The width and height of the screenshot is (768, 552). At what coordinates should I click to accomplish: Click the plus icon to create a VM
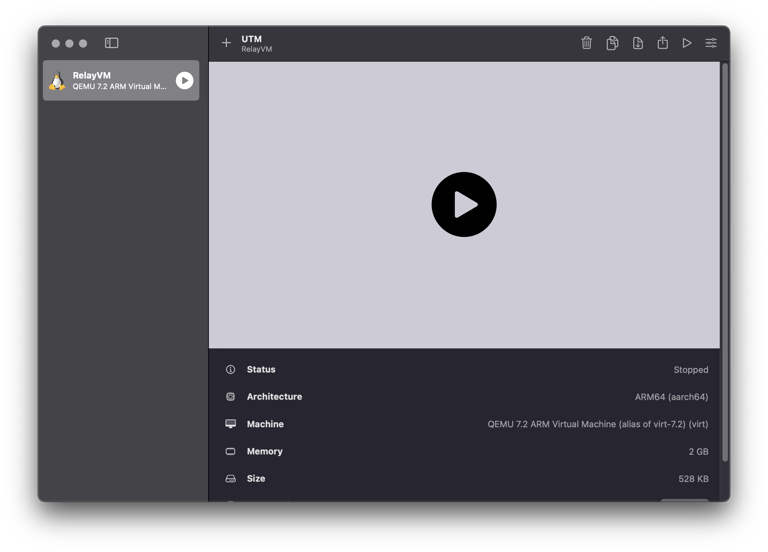[x=226, y=43]
